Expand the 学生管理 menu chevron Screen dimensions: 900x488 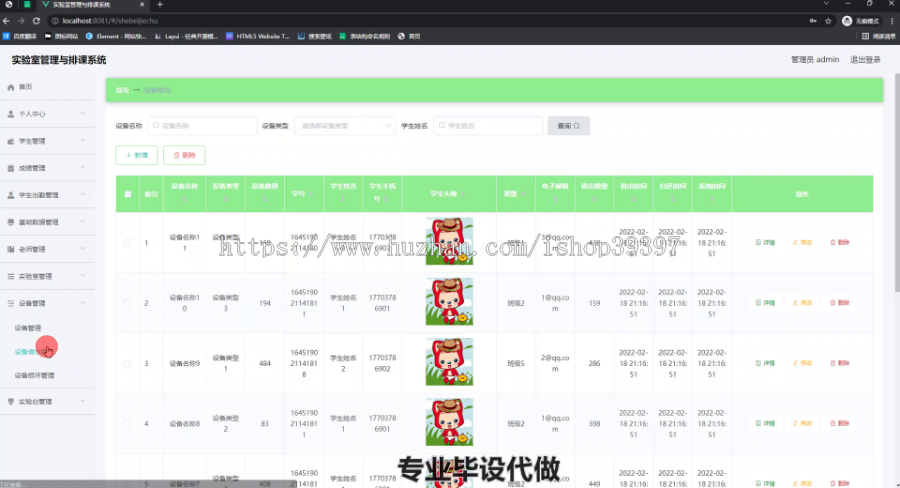click(x=83, y=141)
